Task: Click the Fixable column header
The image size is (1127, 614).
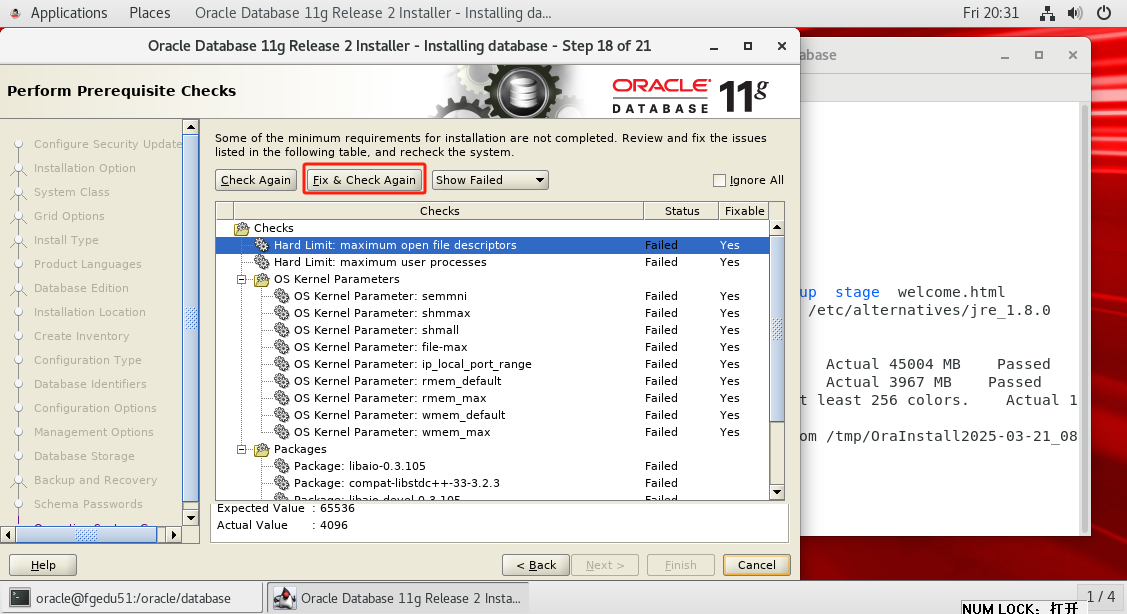Action: click(x=745, y=211)
